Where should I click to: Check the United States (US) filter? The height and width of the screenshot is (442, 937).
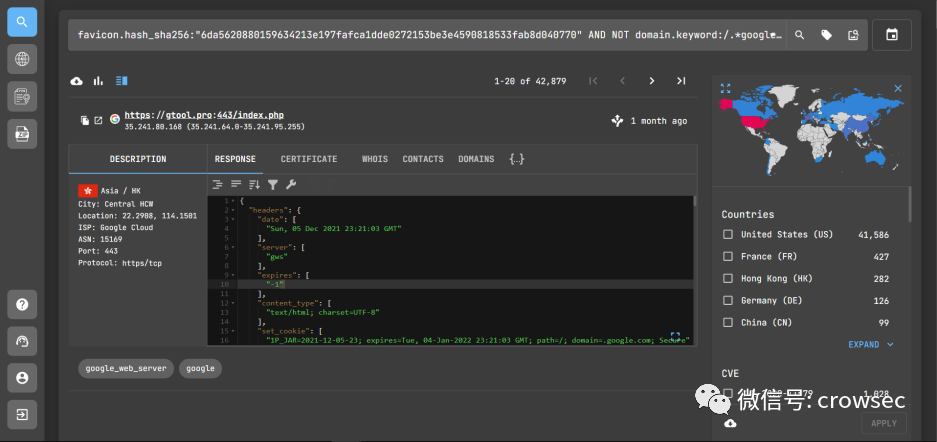click(728, 234)
